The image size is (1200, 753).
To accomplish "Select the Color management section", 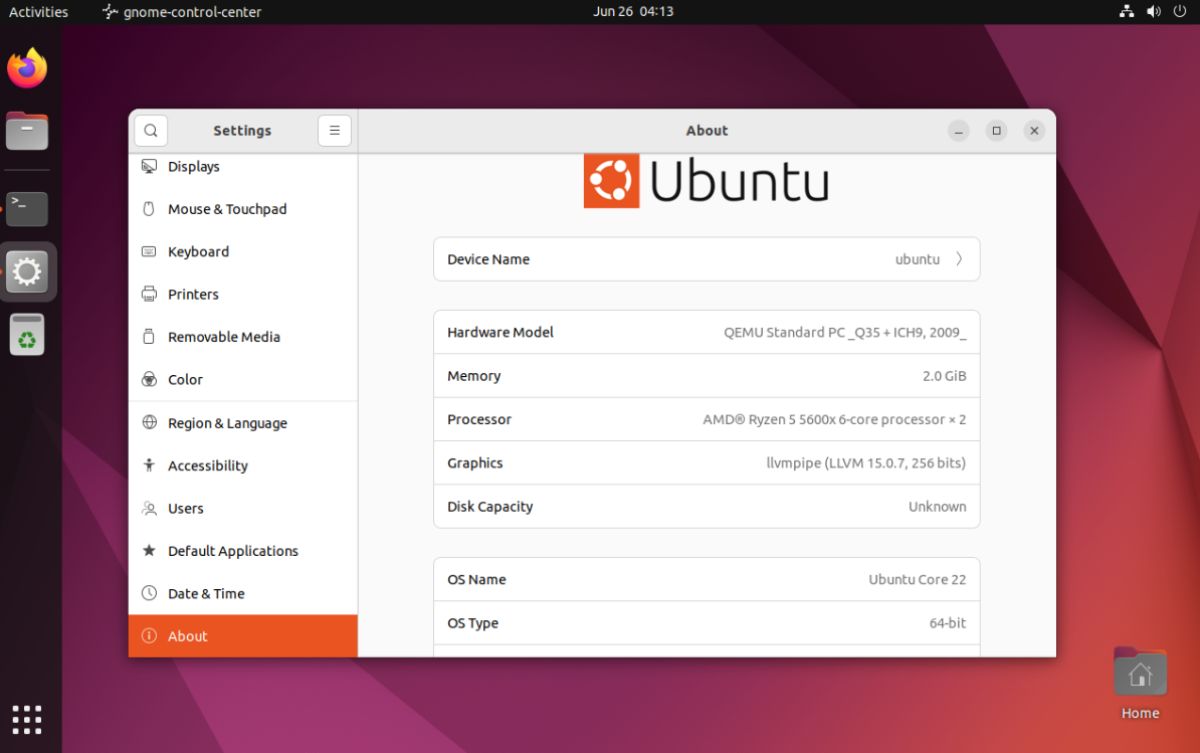I will [185, 379].
